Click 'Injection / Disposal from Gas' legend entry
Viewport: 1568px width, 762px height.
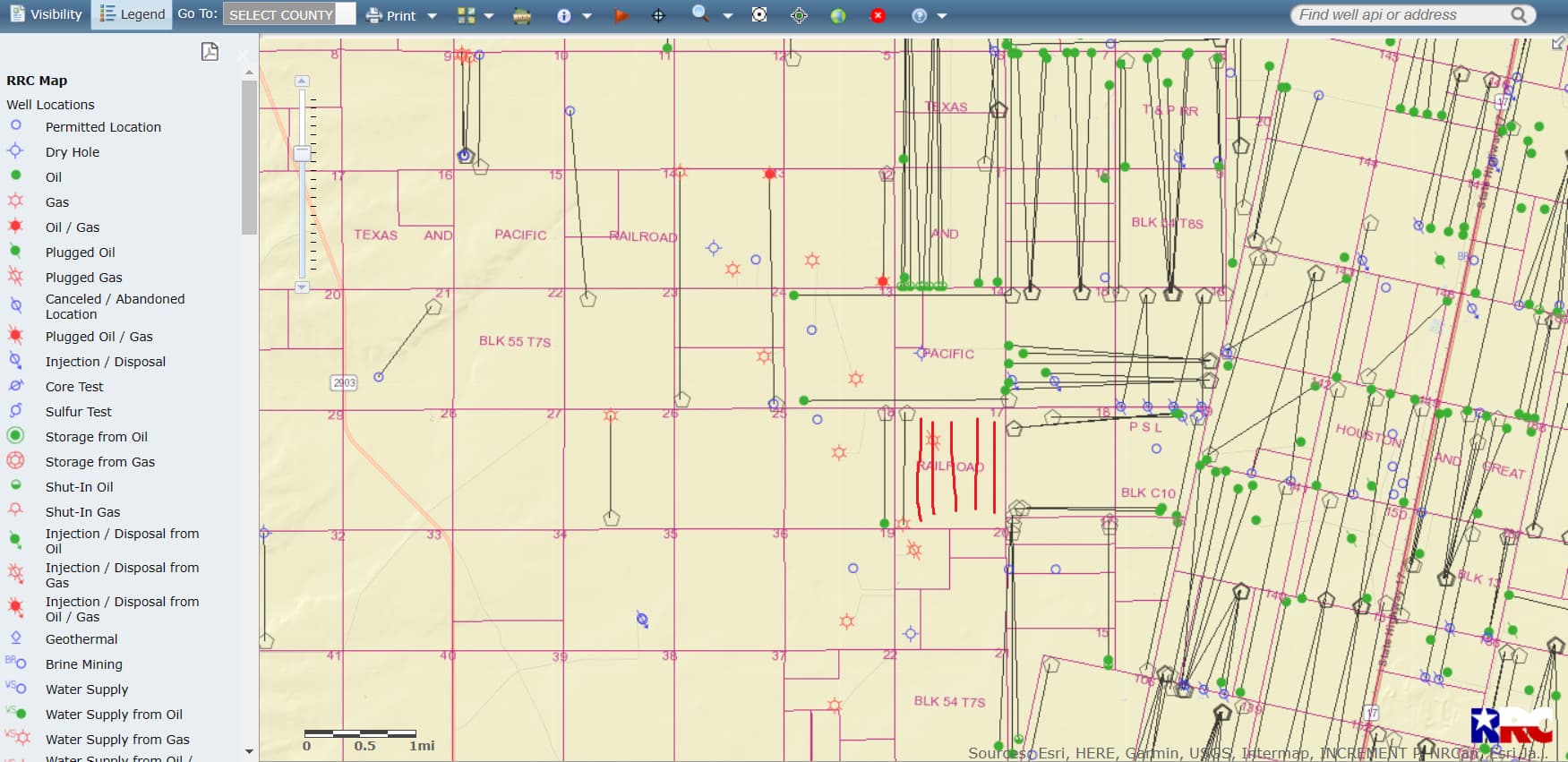click(122, 575)
